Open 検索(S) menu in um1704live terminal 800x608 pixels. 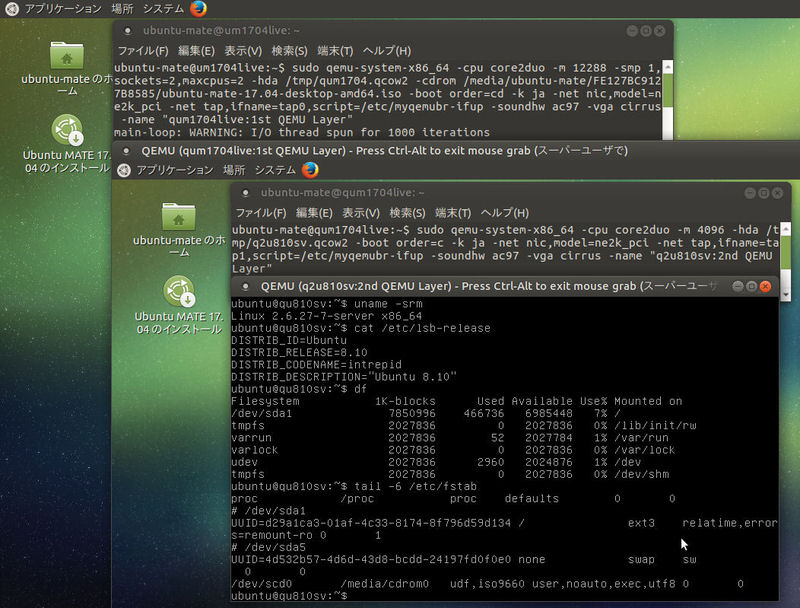click(x=289, y=51)
